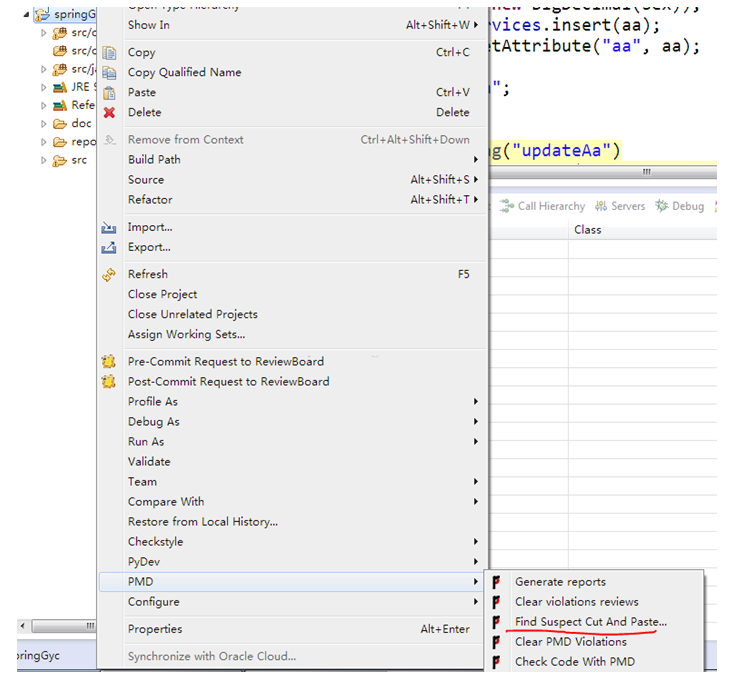Open the Profile As submenu

pyautogui.click(x=292, y=402)
